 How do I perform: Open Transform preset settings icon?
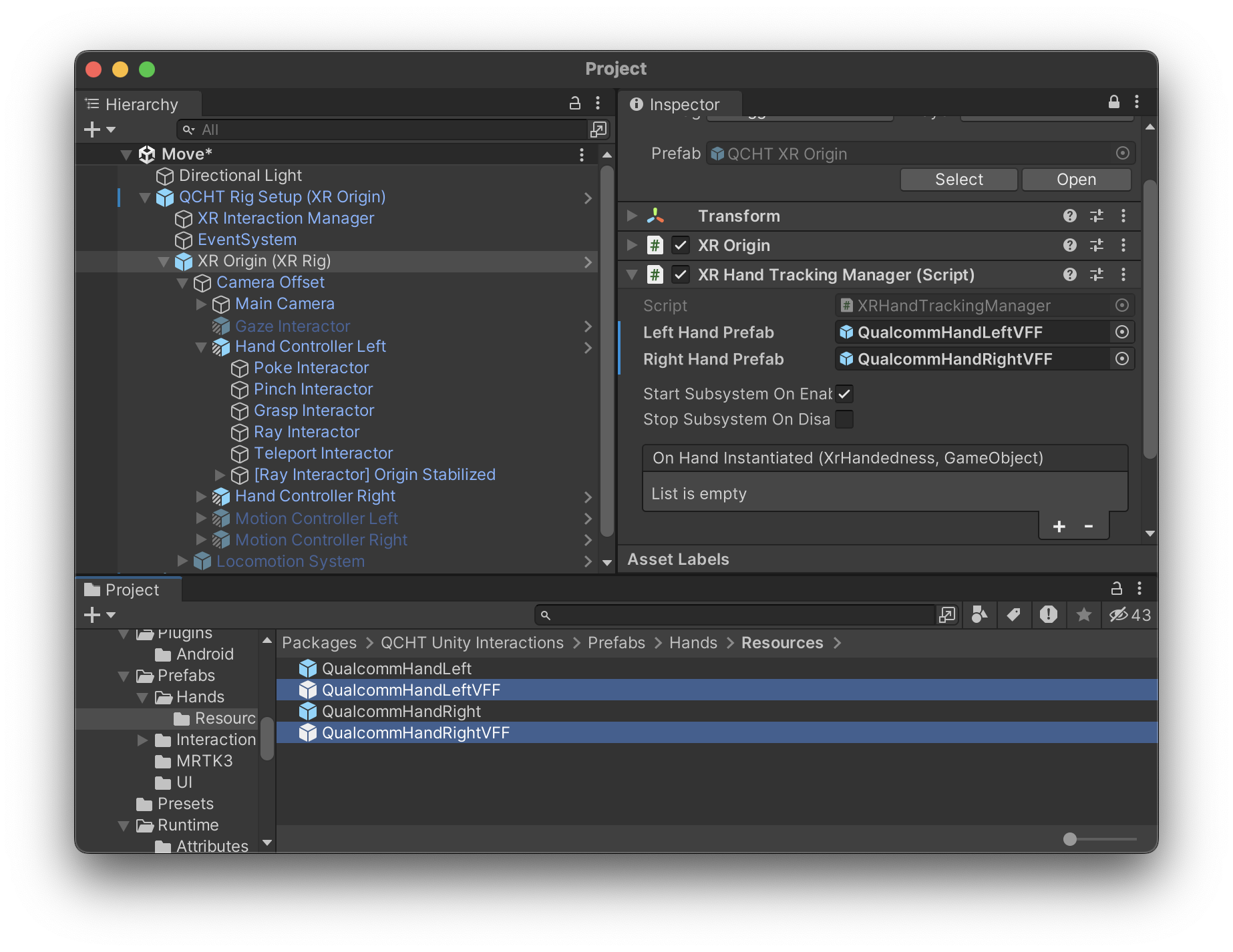coord(1097,216)
